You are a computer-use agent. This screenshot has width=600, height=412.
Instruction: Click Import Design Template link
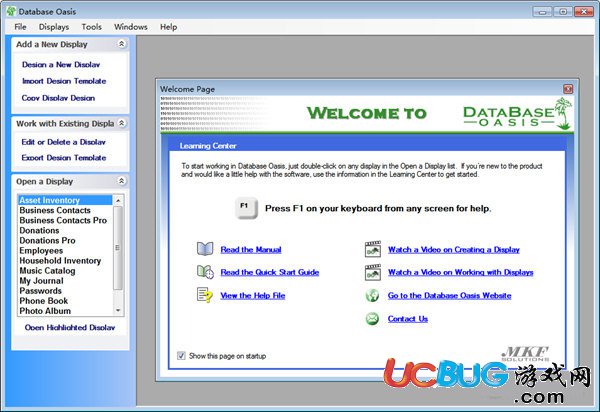pyautogui.click(x=64, y=81)
